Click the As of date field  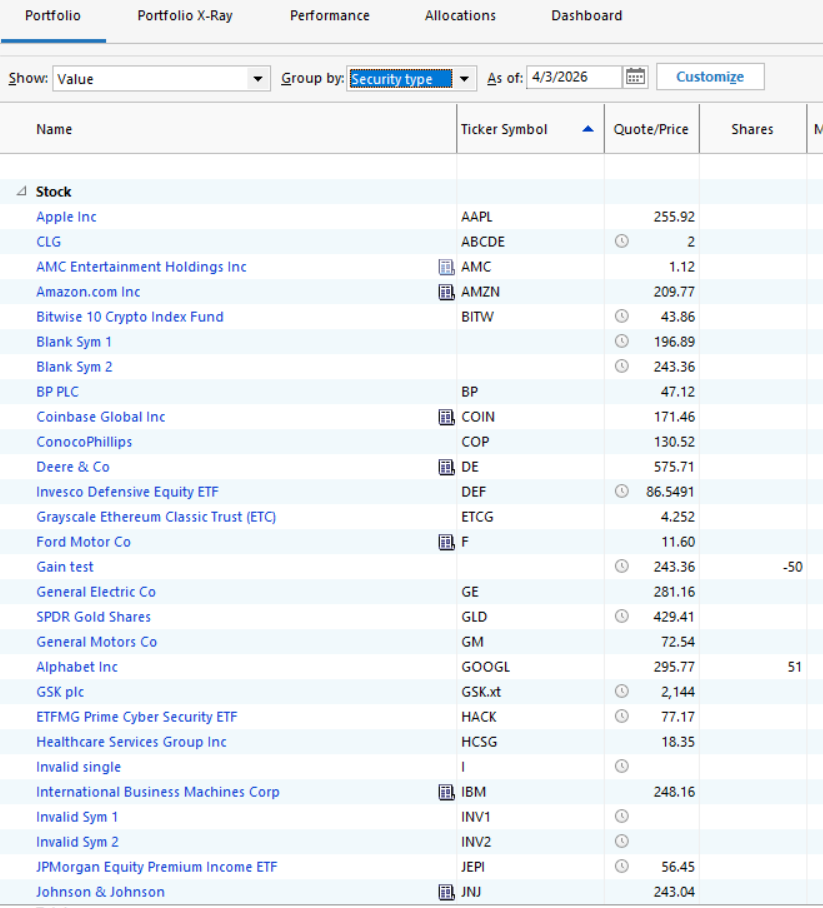pos(574,77)
